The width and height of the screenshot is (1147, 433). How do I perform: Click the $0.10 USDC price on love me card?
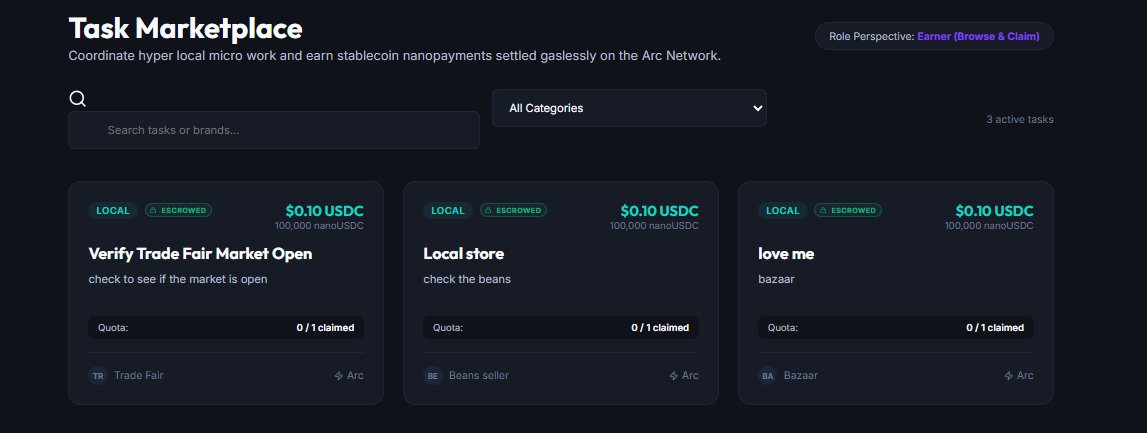click(x=995, y=211)
